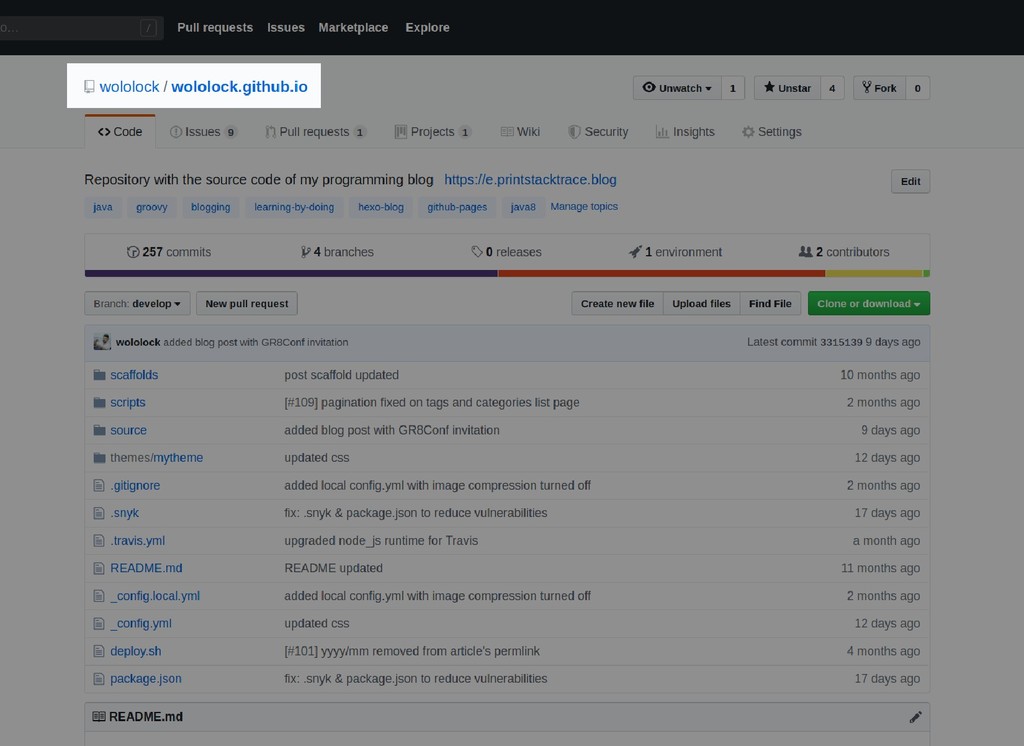Open Pull requests in top navigation bar
Viewport: 1024px width, 746px height.
[215, 27]
